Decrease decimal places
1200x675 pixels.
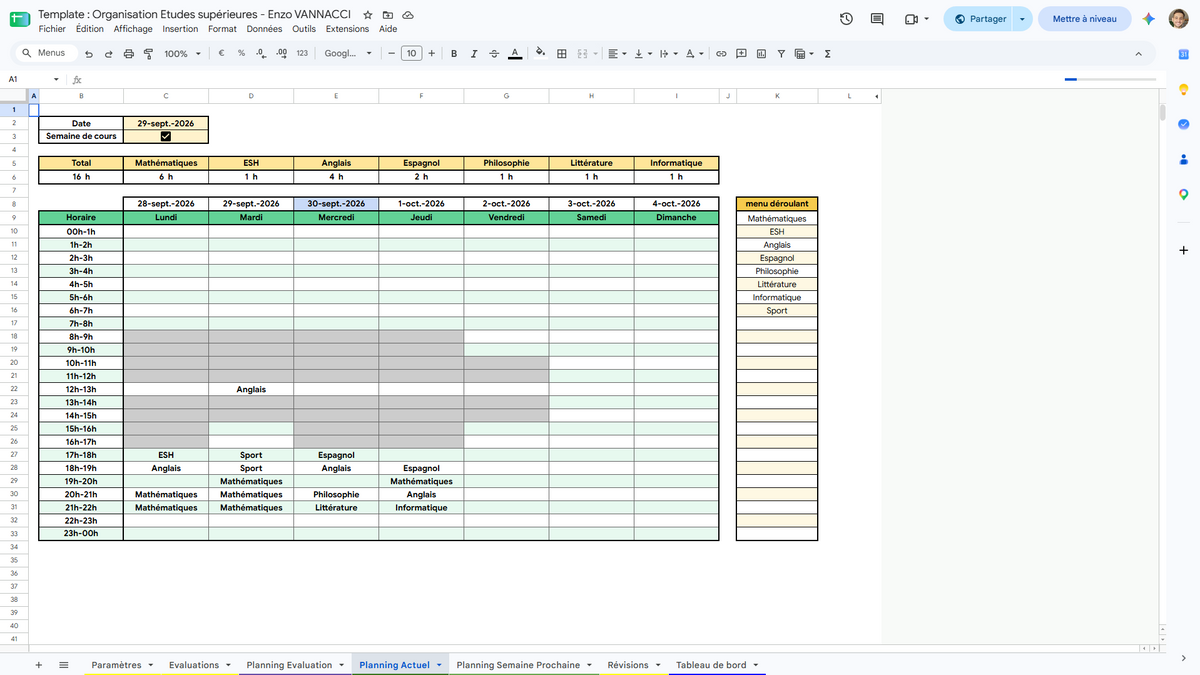coord(261,53)
